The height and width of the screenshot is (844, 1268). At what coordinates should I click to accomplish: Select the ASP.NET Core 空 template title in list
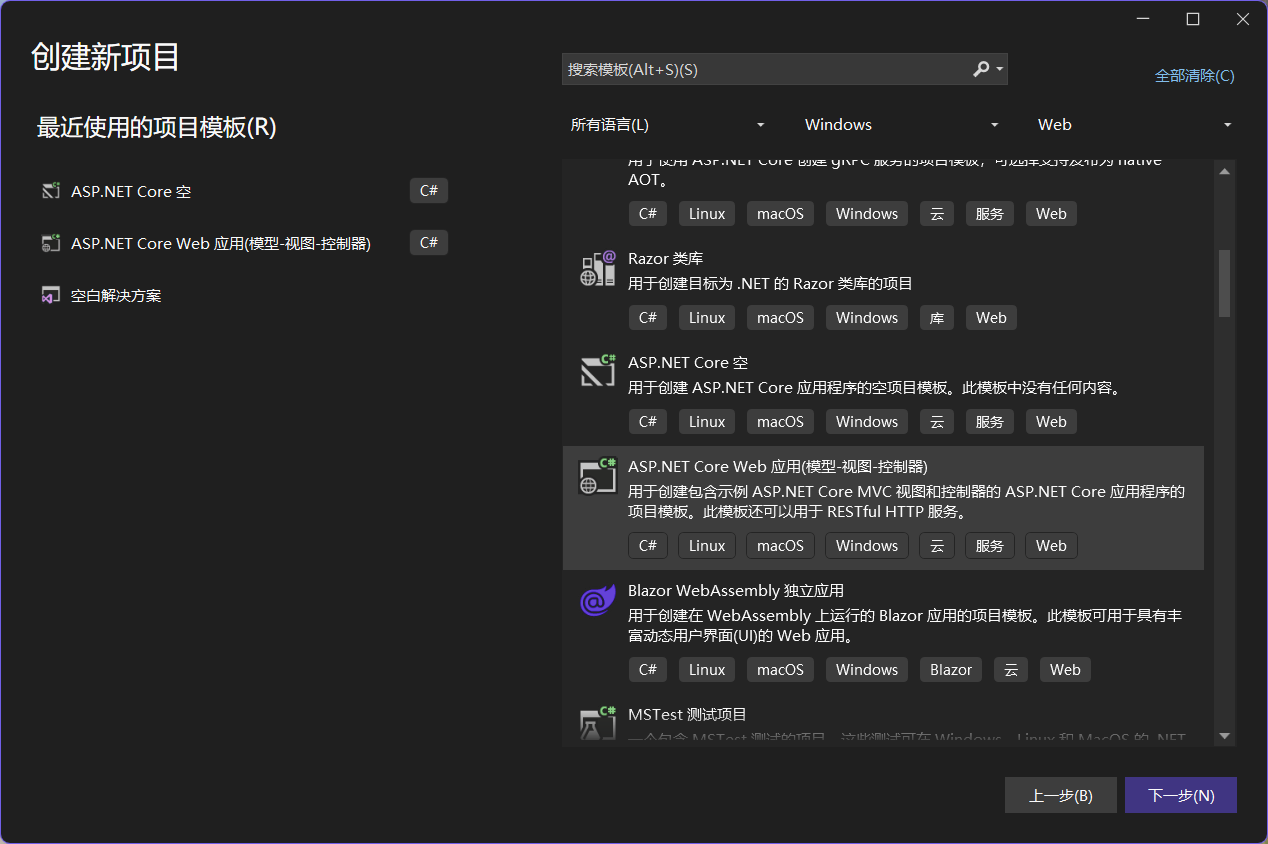688,362
